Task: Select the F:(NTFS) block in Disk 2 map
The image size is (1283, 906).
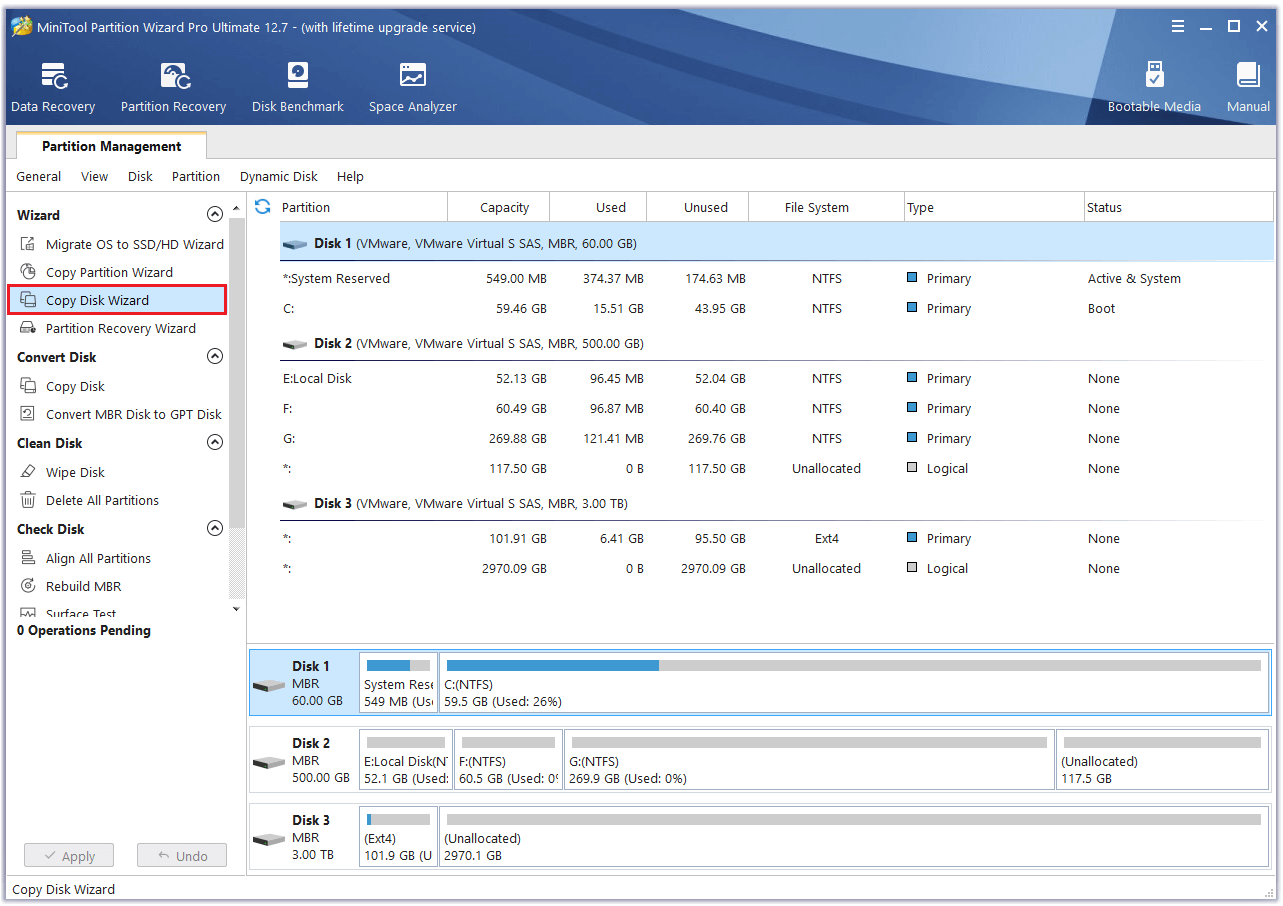Action: pos(508,760)
